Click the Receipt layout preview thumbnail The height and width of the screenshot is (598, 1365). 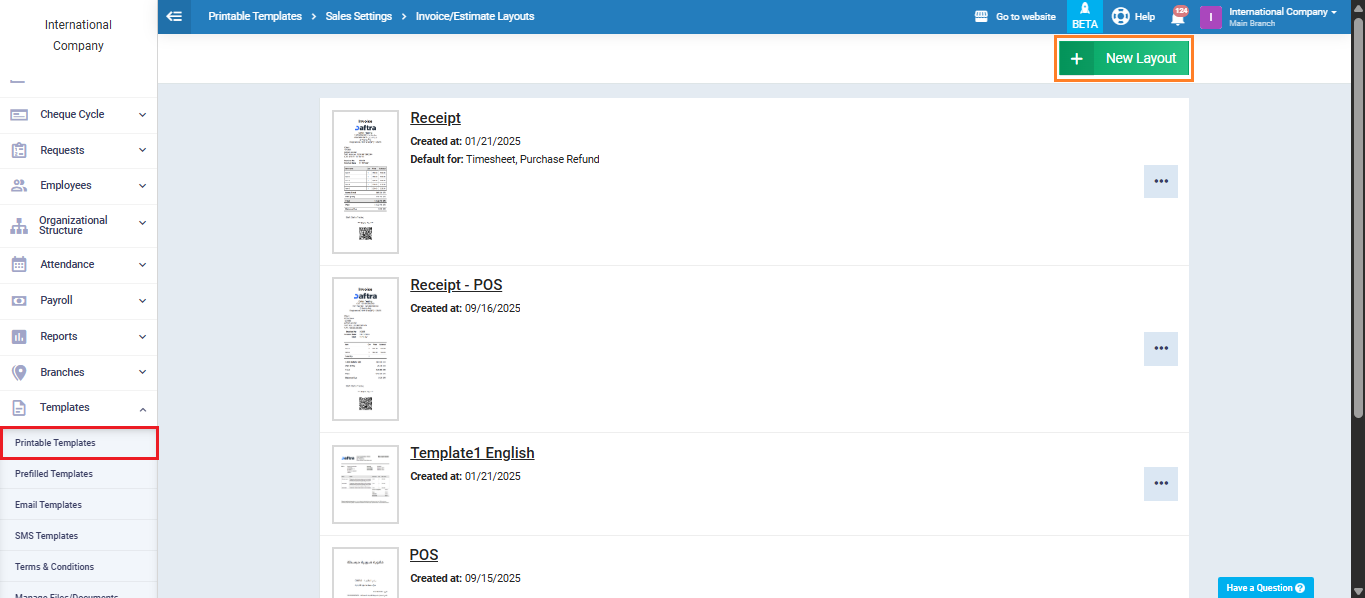(x=365, y=182)
